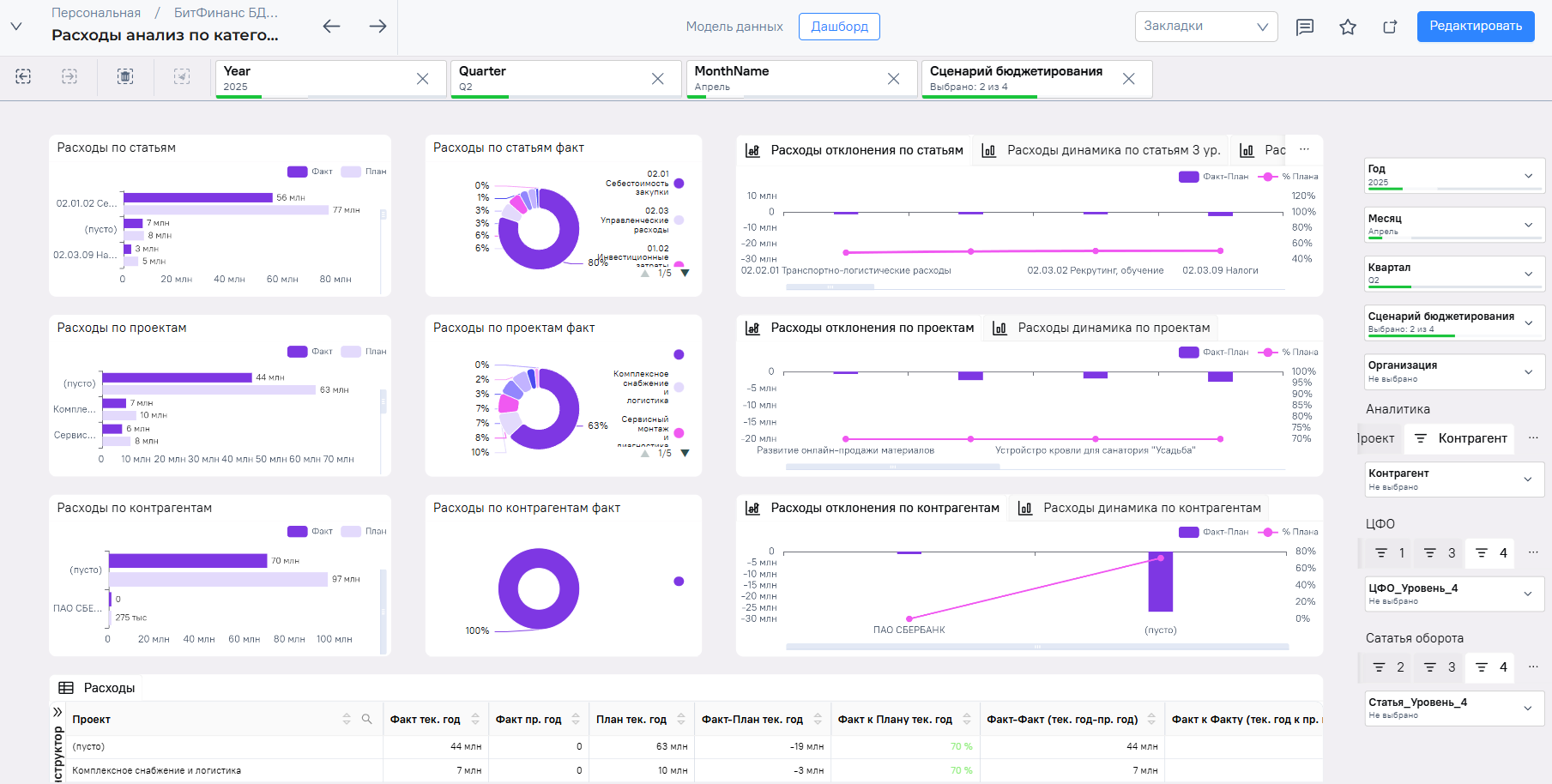Toggle План legend in Расходы по проектам
Screen dimensions: 1552x784
(x=364, y=352)
